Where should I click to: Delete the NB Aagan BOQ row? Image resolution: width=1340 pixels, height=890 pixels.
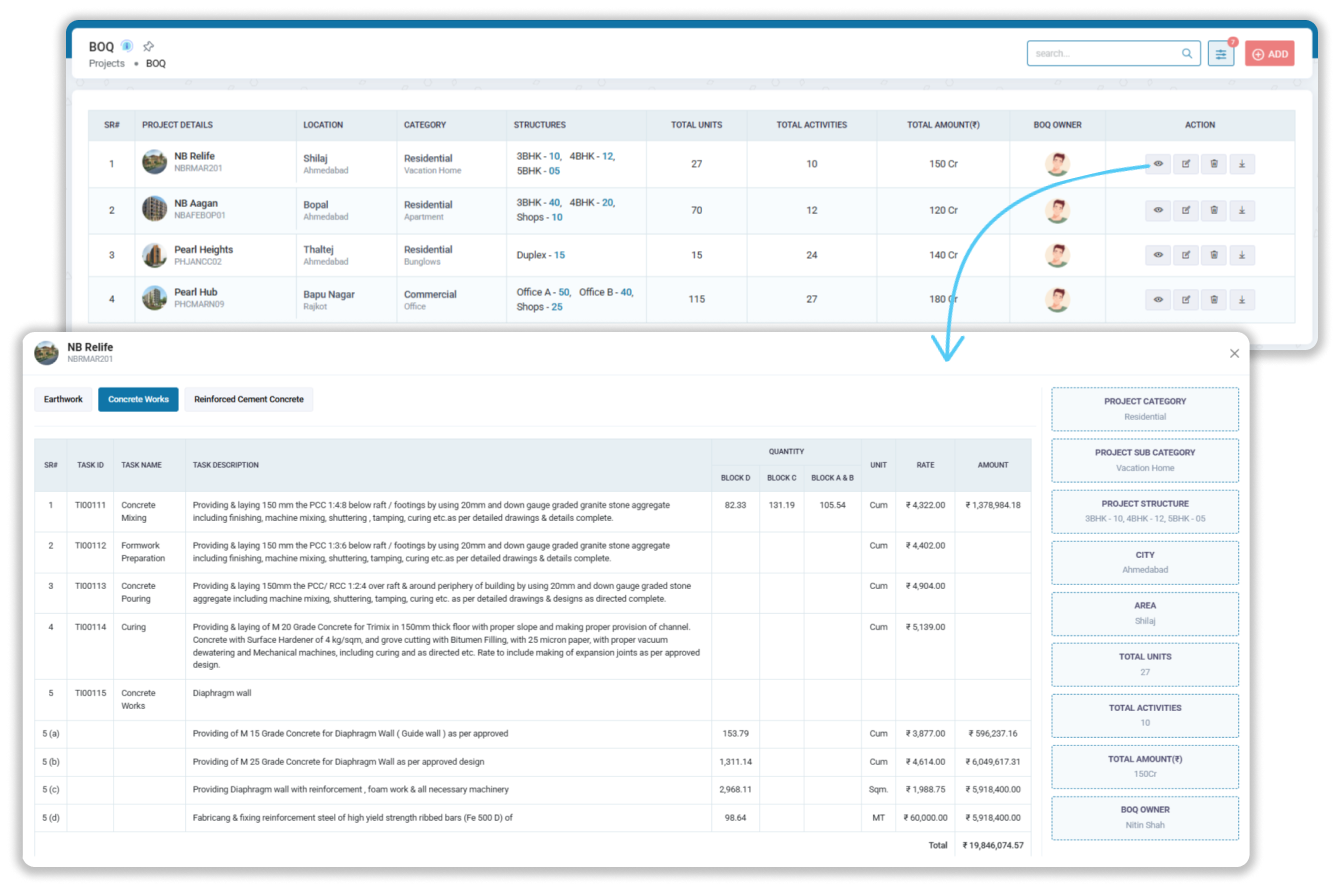(x=1214, y=210)
